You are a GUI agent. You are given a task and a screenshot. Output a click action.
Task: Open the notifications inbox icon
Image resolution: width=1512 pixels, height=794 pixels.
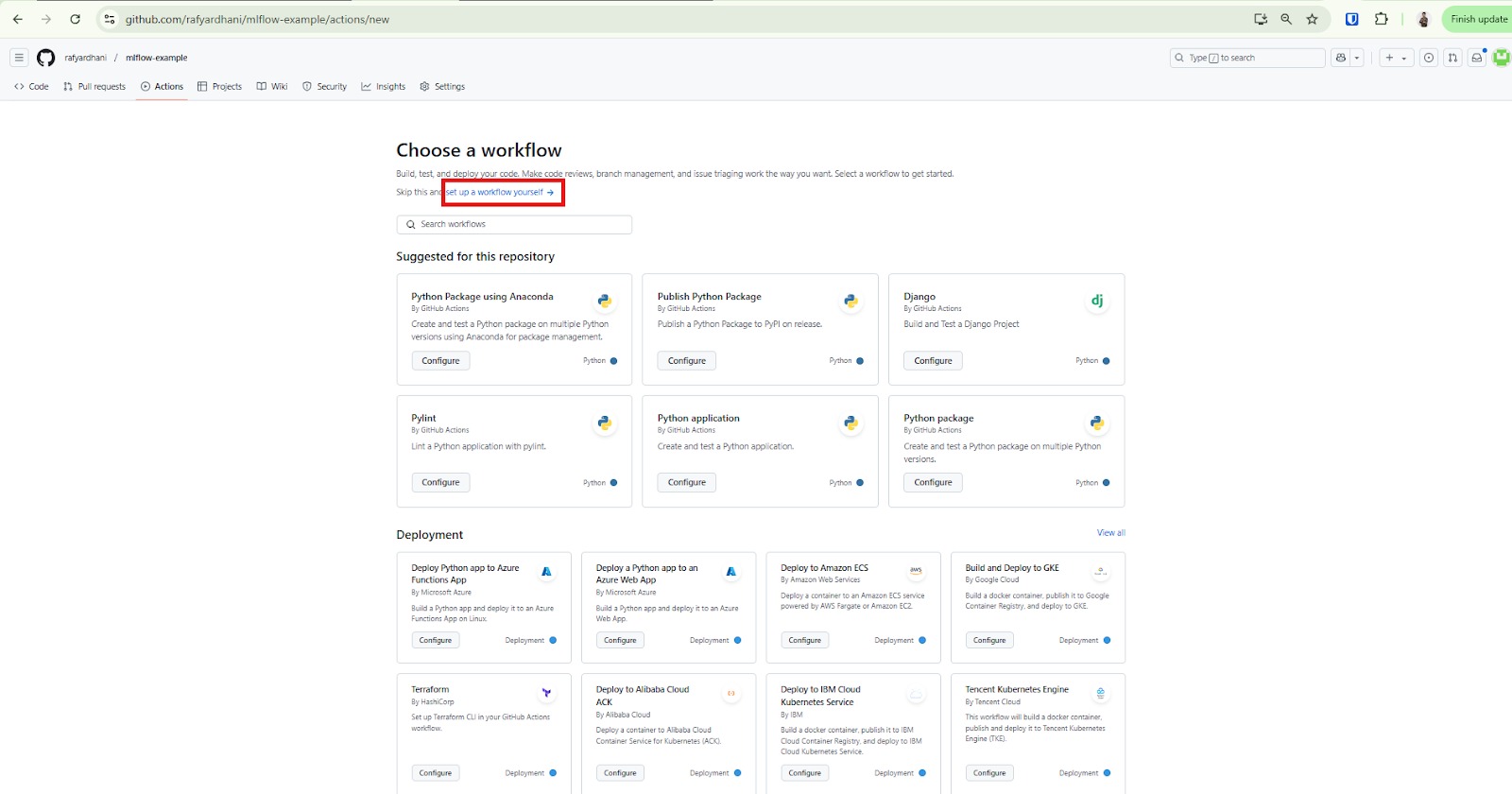(x=1476, y=58)
